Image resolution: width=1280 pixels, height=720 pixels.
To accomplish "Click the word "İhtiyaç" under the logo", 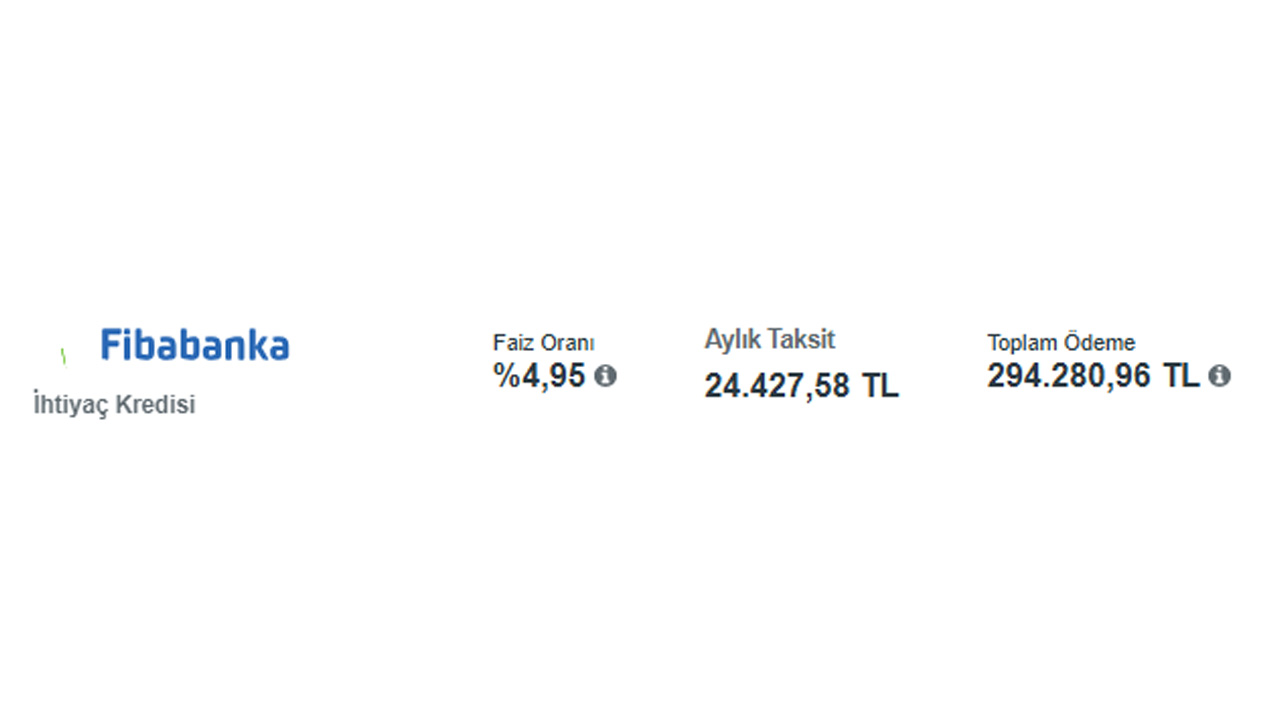I will (71, 406).
